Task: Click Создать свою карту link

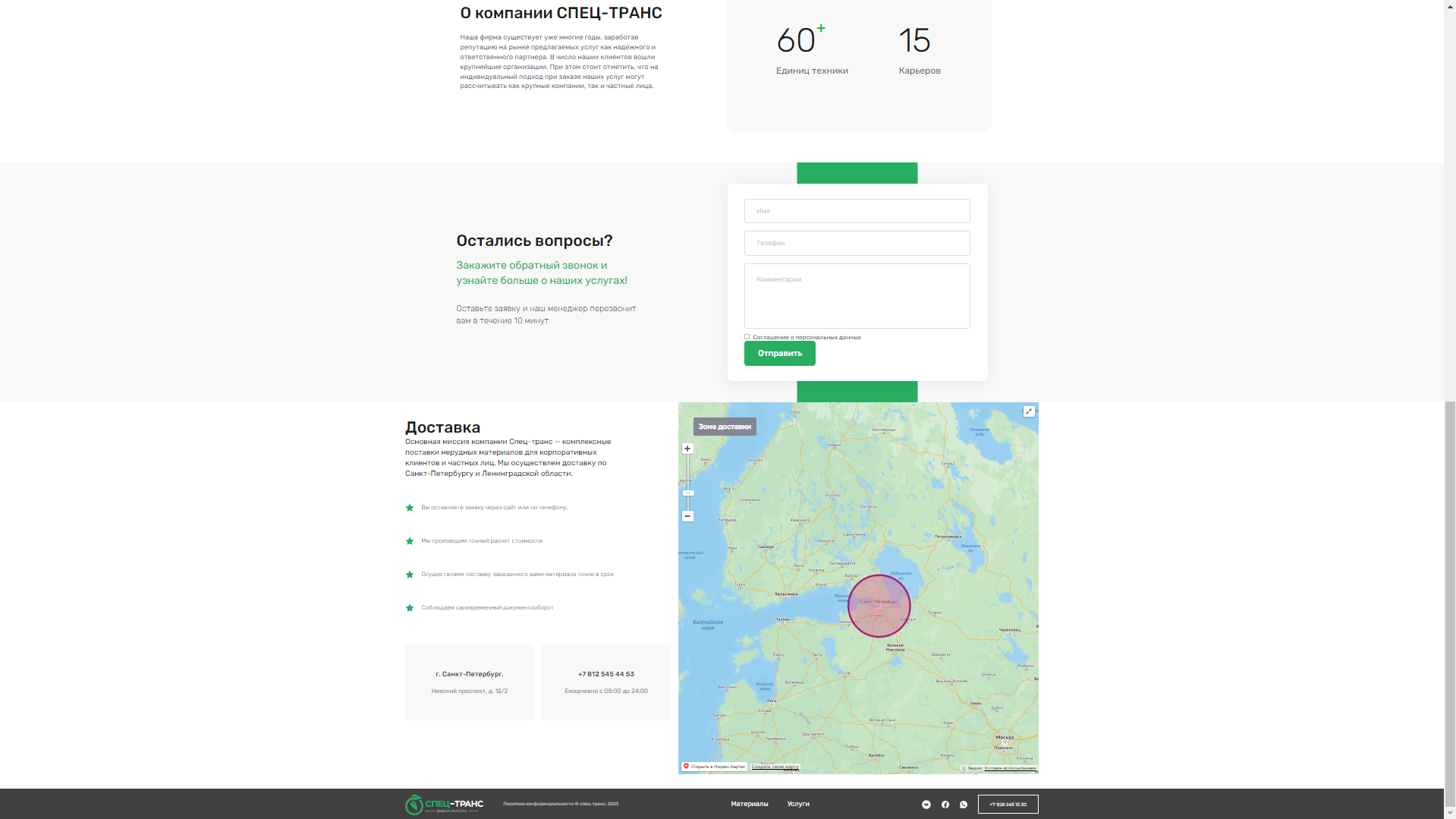Action: 775,767
